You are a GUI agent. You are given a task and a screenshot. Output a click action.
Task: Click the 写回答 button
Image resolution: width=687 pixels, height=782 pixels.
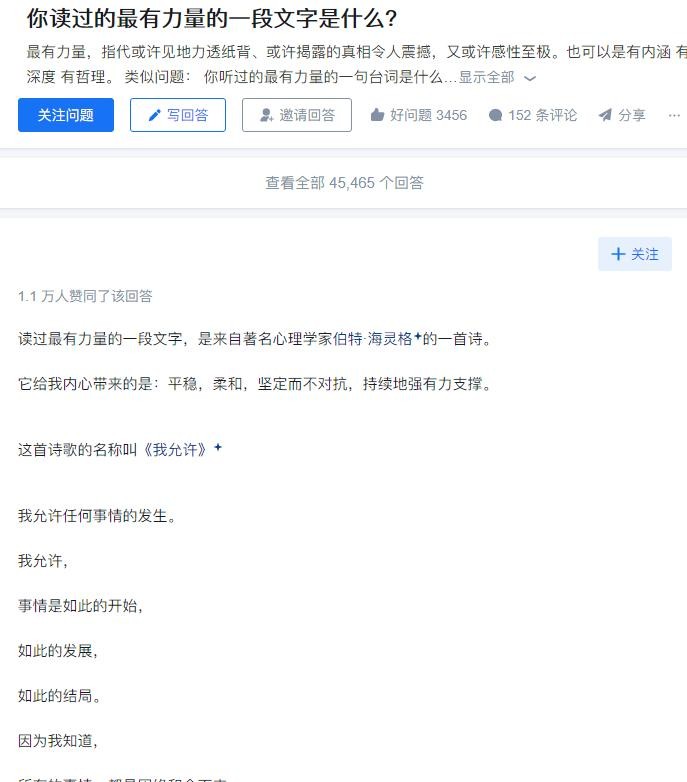click(x=178, y=115)
